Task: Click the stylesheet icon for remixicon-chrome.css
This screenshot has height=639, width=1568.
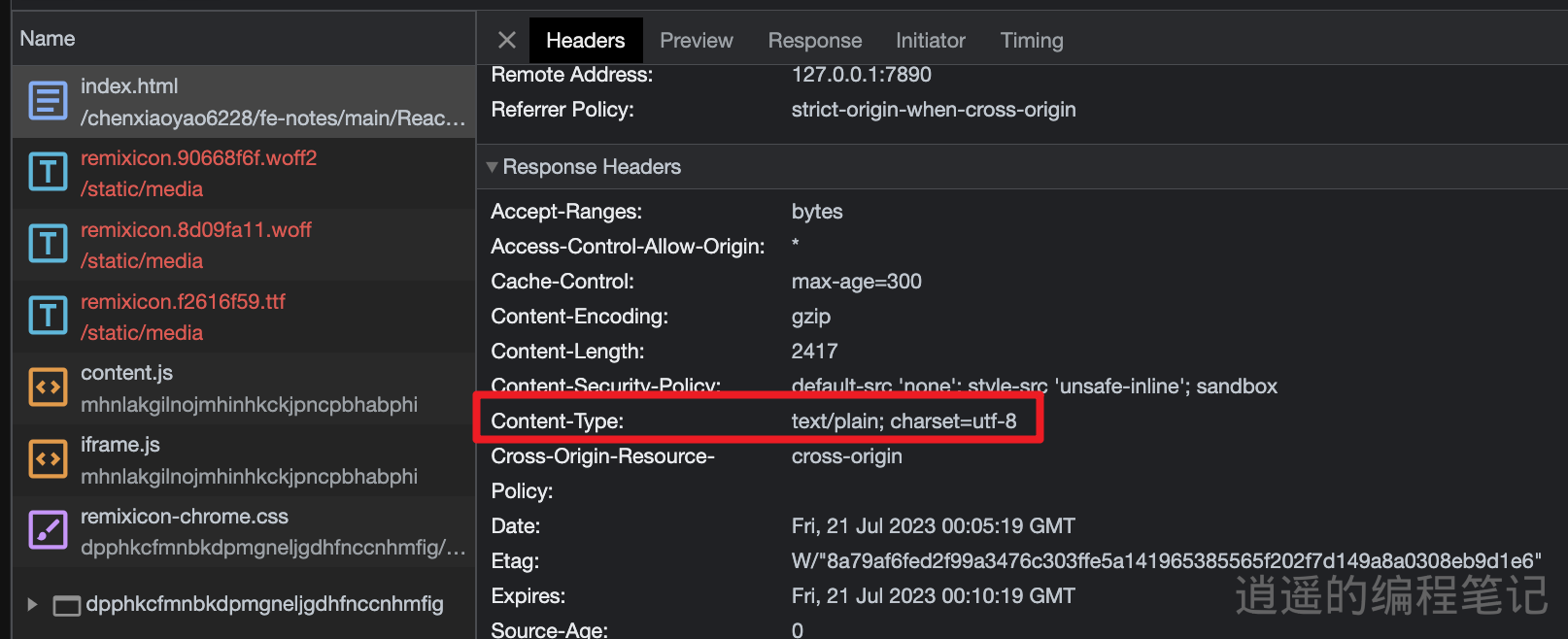Action: point(48,531)
